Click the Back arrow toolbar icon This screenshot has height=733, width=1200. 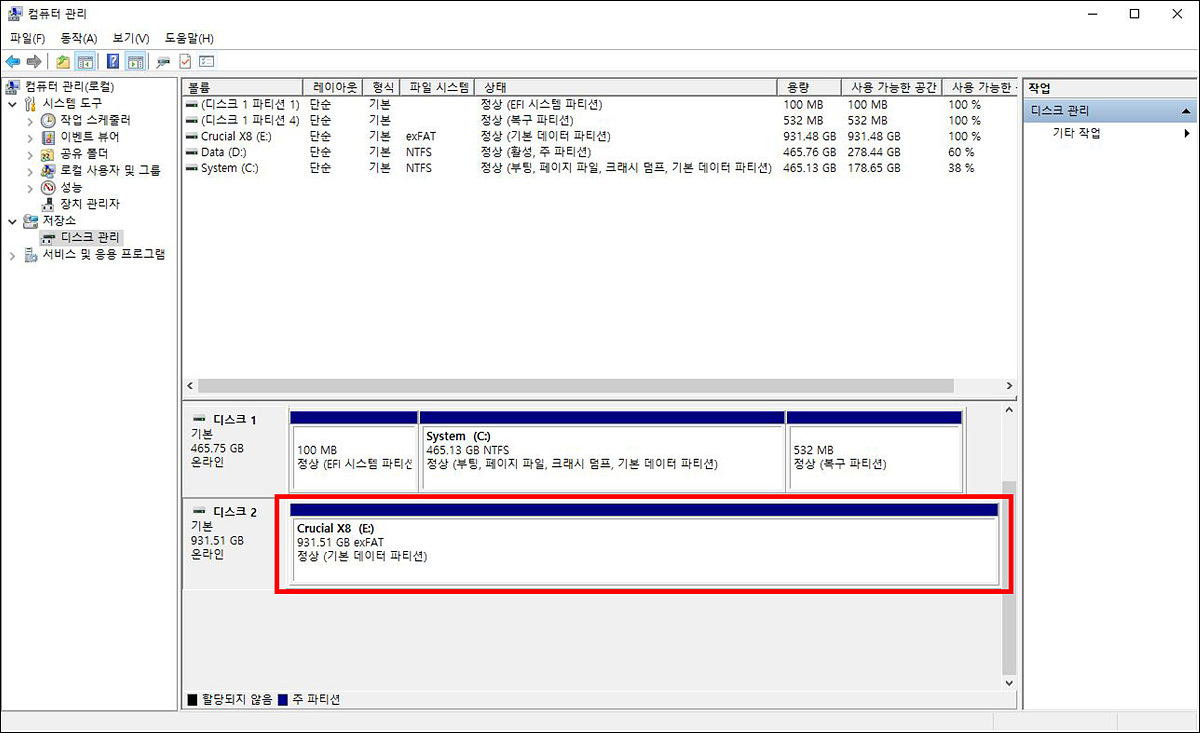13,61
